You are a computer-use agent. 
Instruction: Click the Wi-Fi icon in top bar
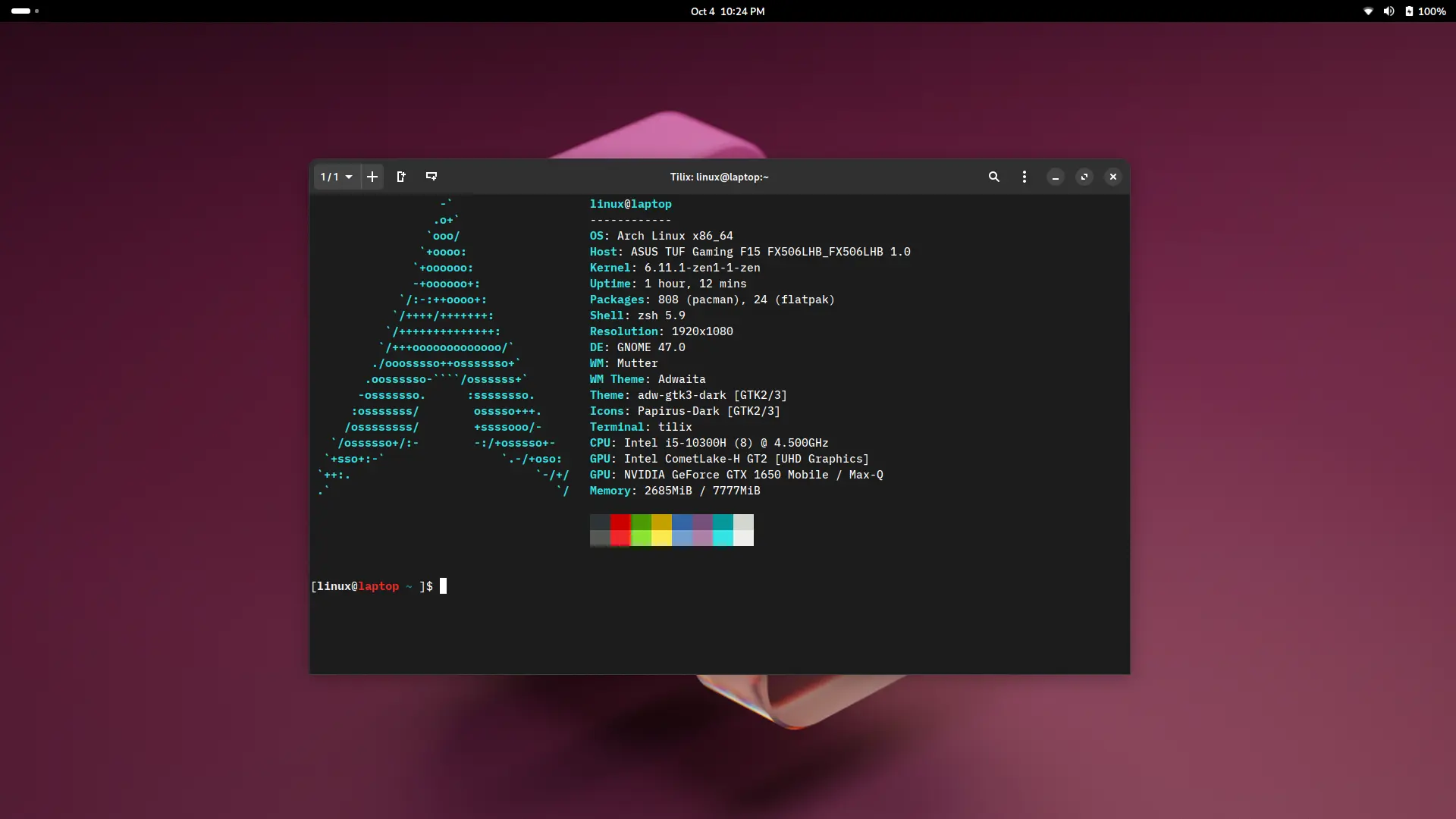tap(1369, 11)
